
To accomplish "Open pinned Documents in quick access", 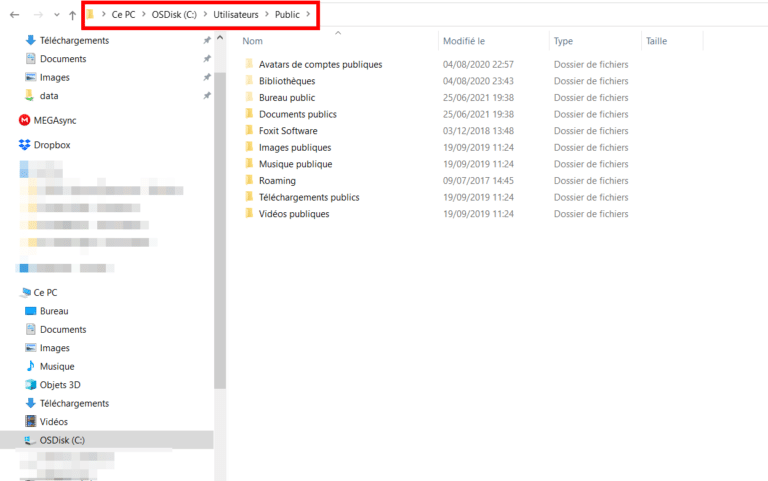I will pos(63,59).
